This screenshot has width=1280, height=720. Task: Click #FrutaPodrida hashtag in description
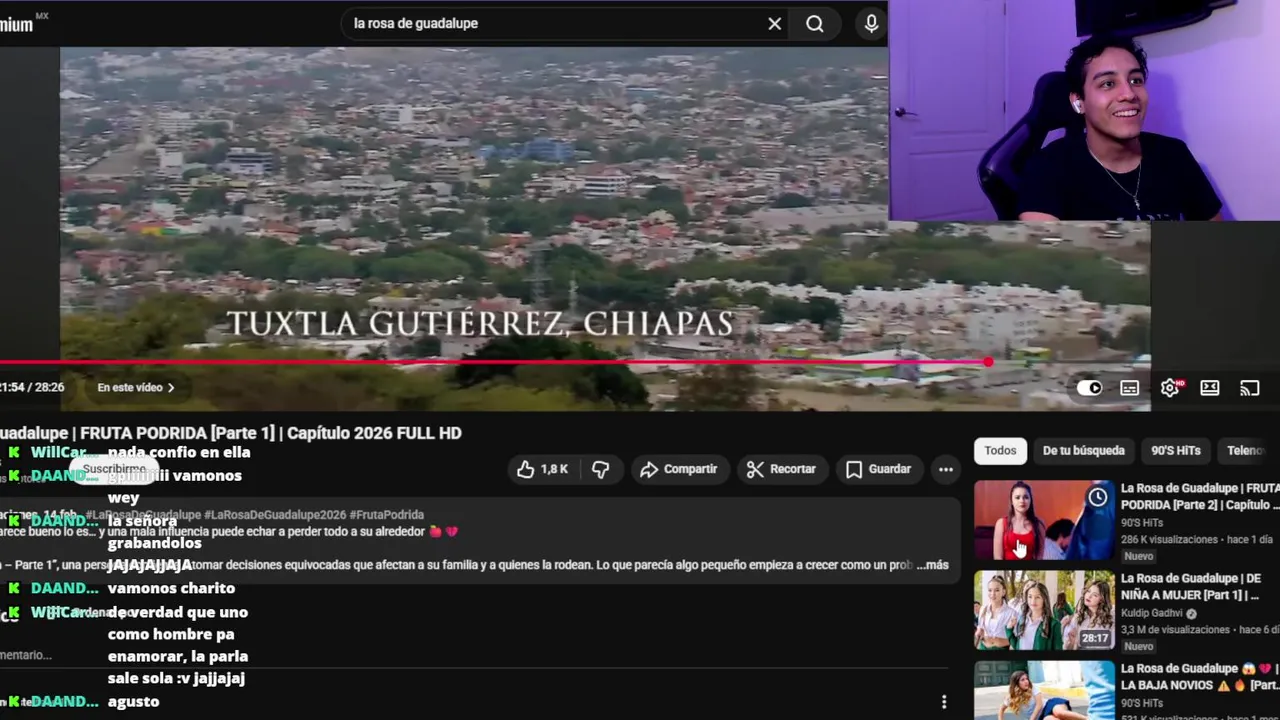coord(387,515)
